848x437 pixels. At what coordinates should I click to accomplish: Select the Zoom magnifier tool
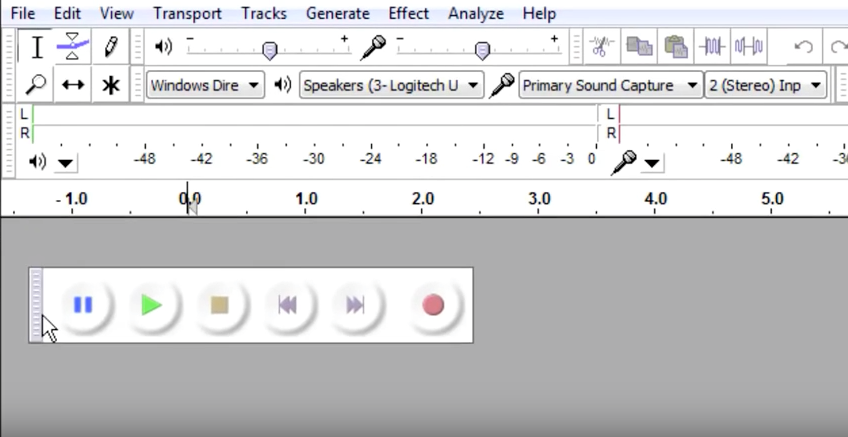36,85
